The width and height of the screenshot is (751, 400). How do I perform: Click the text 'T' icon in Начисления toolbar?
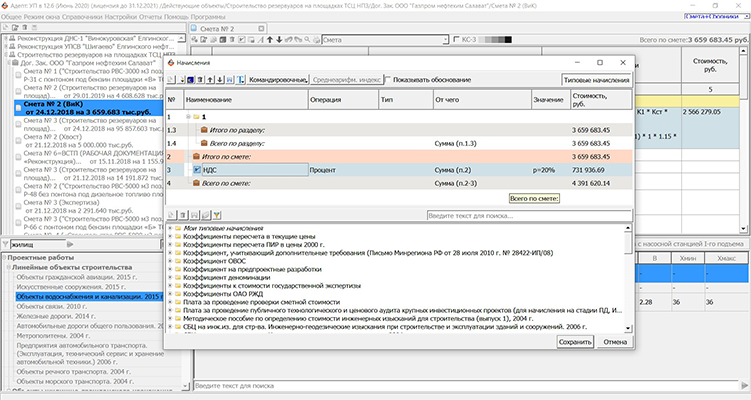click(x=240, y=79)
